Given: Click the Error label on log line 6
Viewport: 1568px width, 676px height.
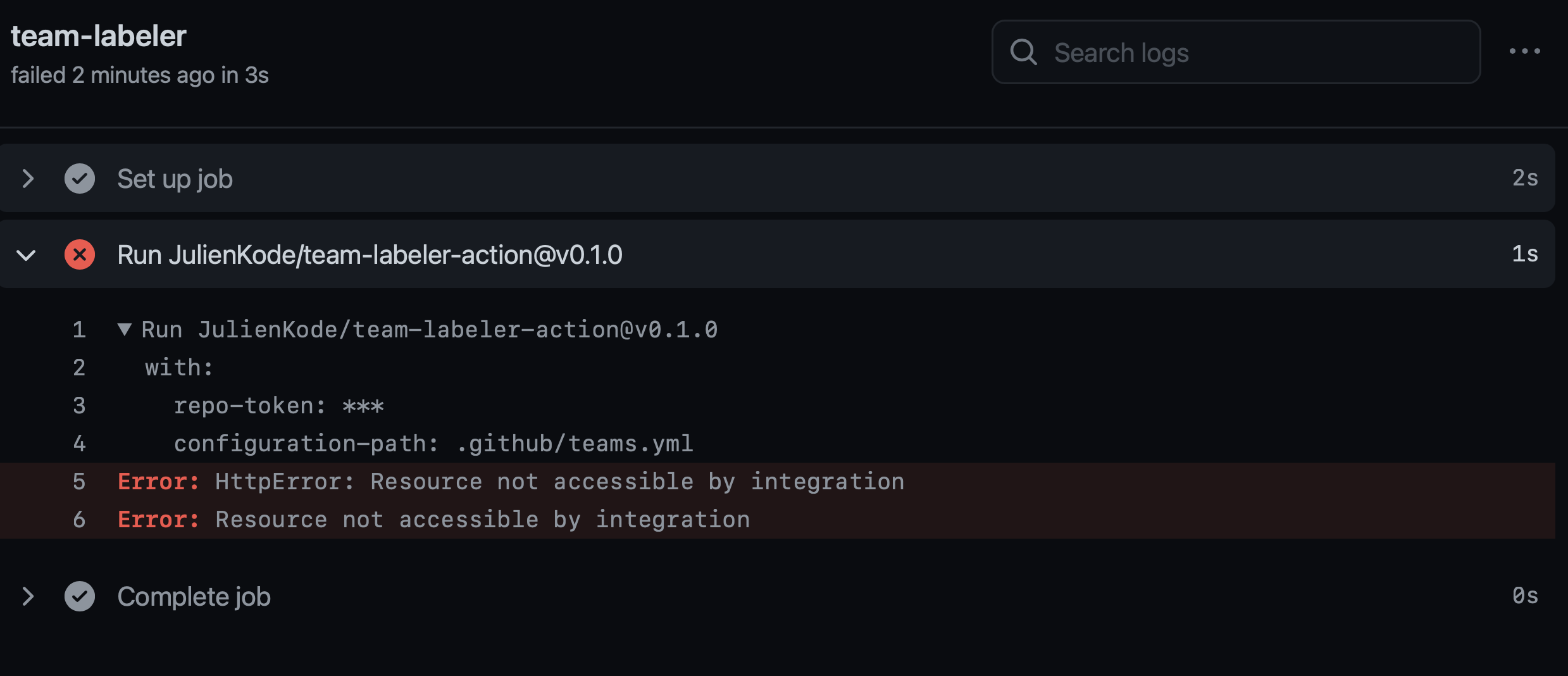Looking at the screenshot, I should (157, 519).
